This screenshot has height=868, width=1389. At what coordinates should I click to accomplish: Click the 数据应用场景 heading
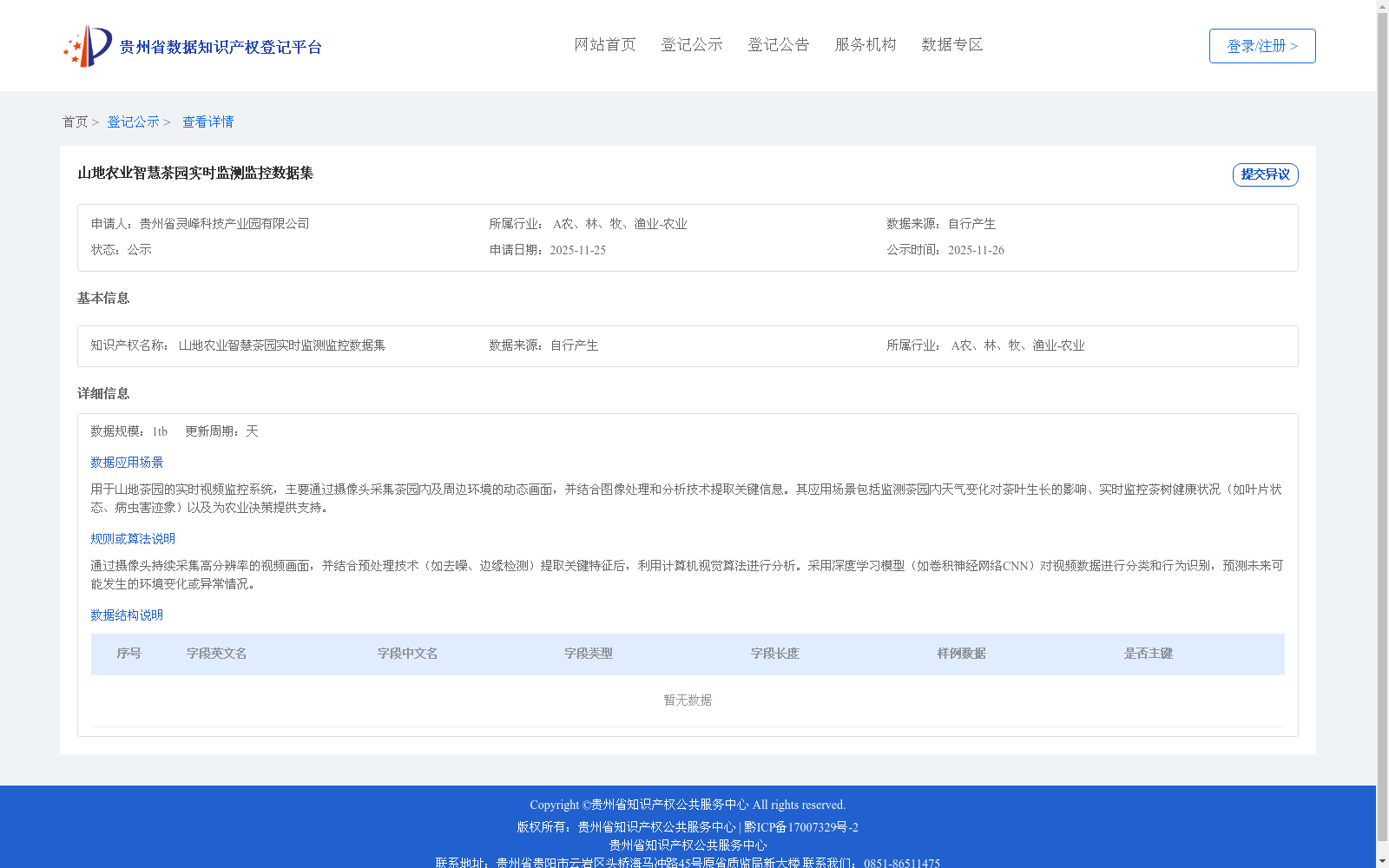click(x=127, y=463)
